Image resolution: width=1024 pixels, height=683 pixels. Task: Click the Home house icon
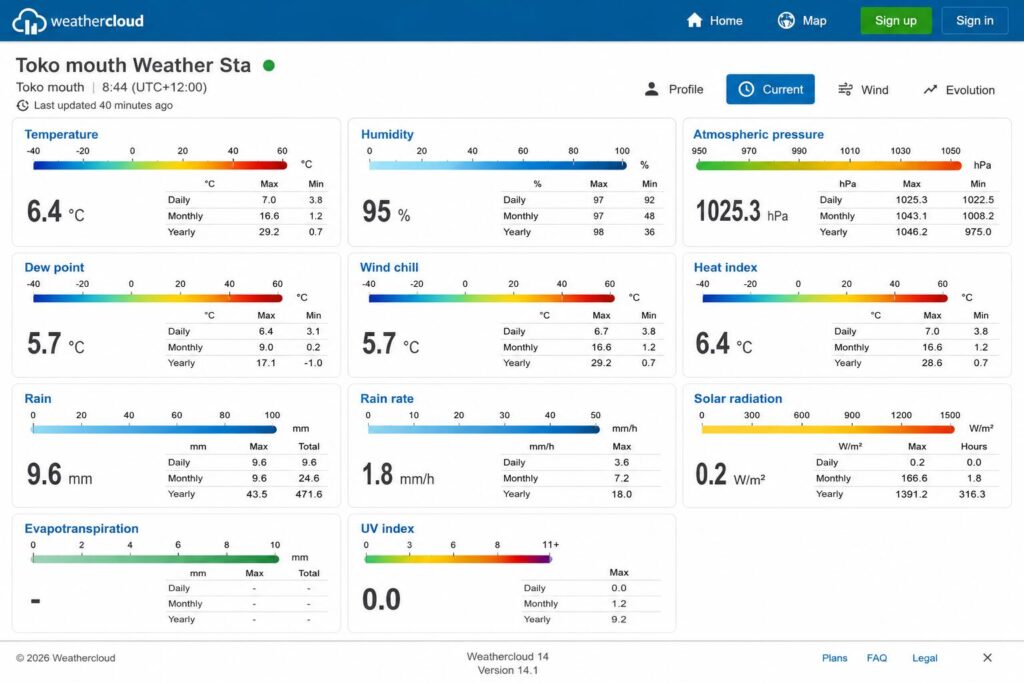[x=694, y=20]
